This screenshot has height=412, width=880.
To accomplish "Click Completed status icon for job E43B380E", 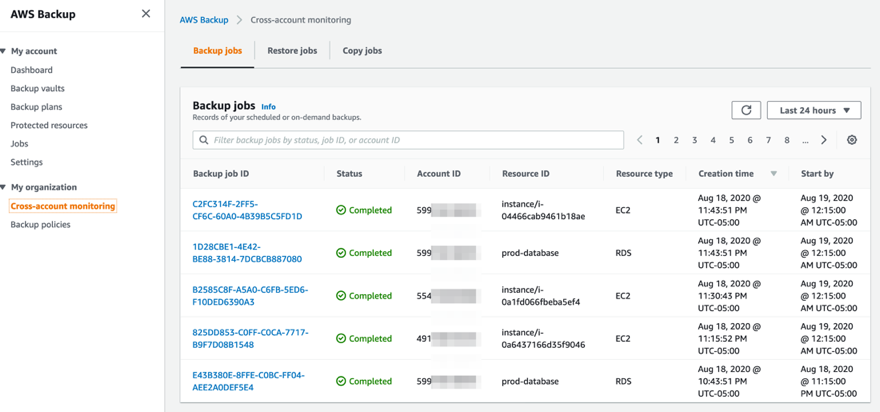I will pyautogui.click(x=341, y=381).
